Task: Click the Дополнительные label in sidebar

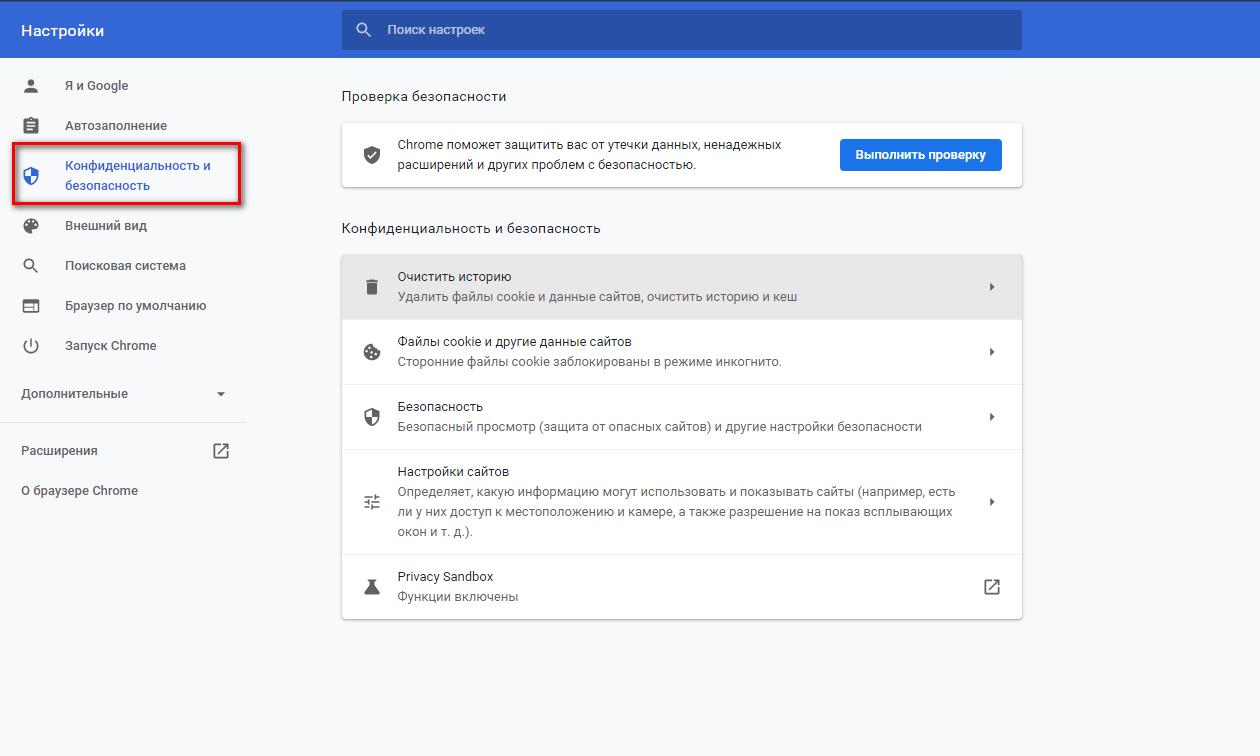Action: tap(74, 394)
